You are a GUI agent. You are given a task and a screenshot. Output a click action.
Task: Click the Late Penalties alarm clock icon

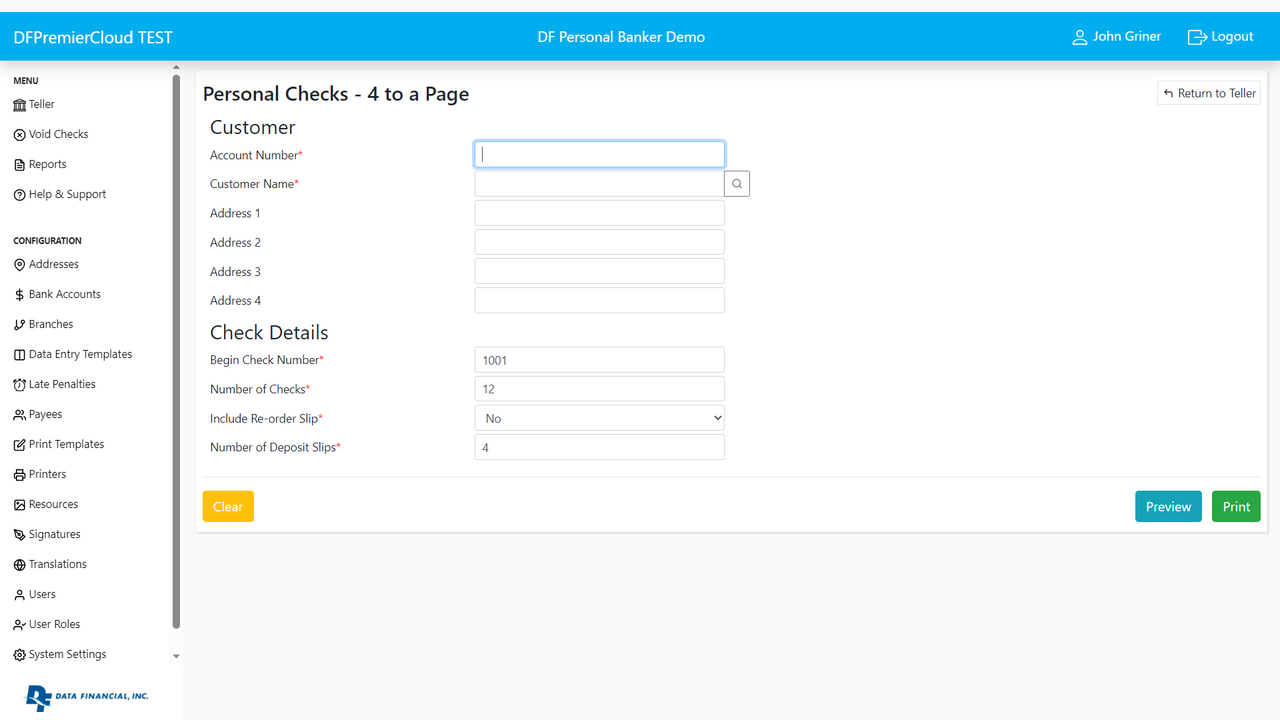pos(20,385)
